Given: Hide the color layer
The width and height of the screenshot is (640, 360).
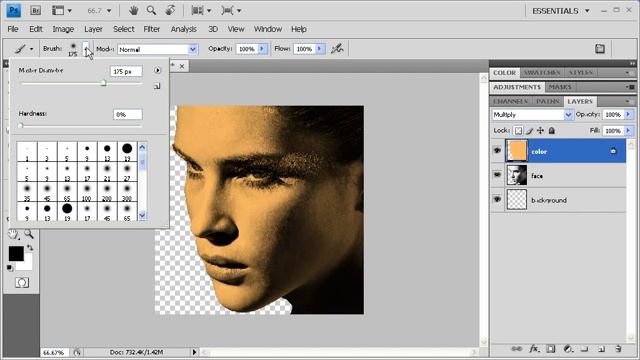Looking at the screenshot, I should point(497,151).
